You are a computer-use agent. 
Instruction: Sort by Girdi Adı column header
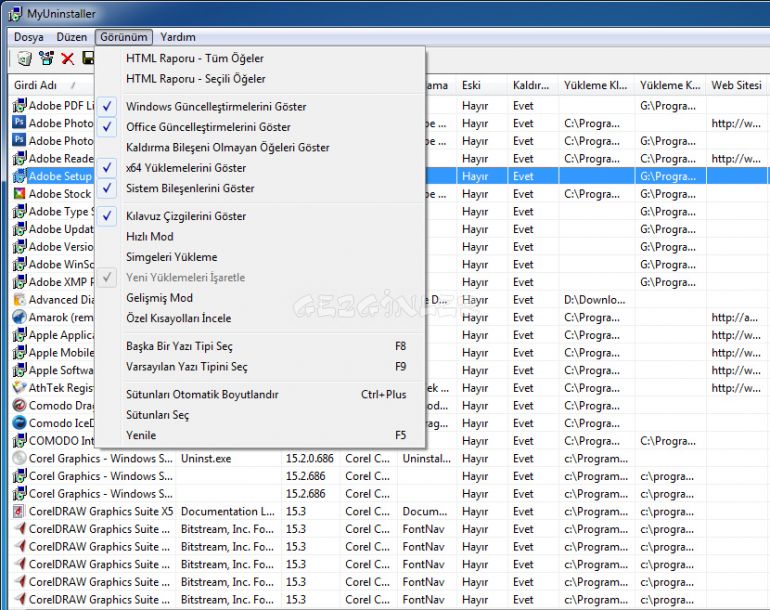[52, 85]
